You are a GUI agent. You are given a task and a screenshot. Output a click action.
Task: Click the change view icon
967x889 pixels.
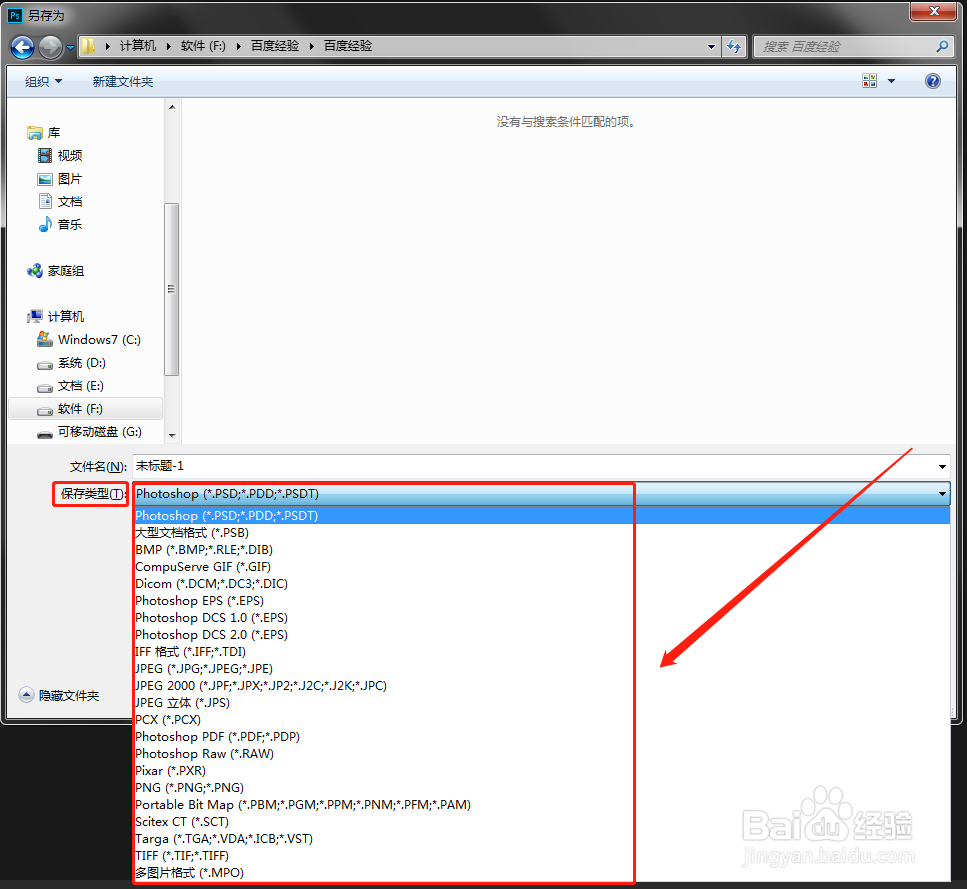(x=870, y=81)
